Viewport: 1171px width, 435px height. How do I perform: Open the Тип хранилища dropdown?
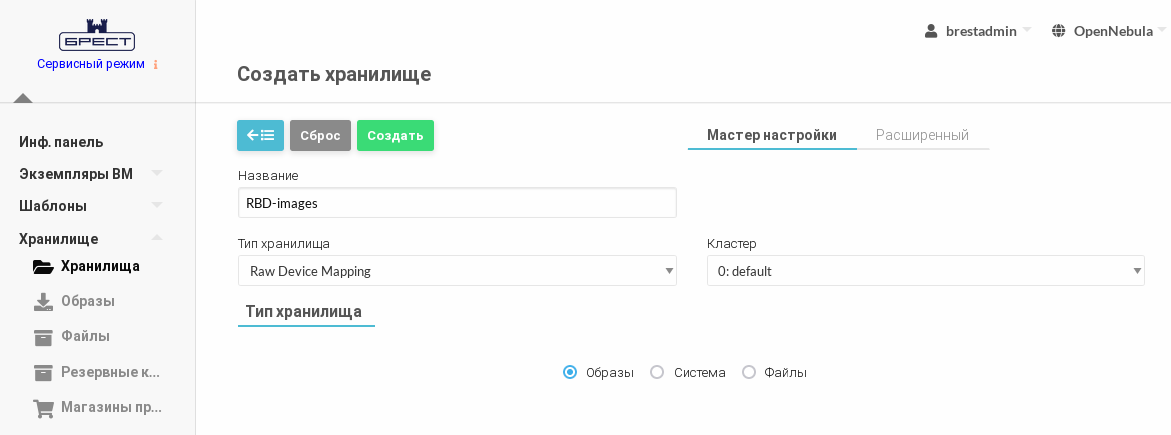coord(457,271)
